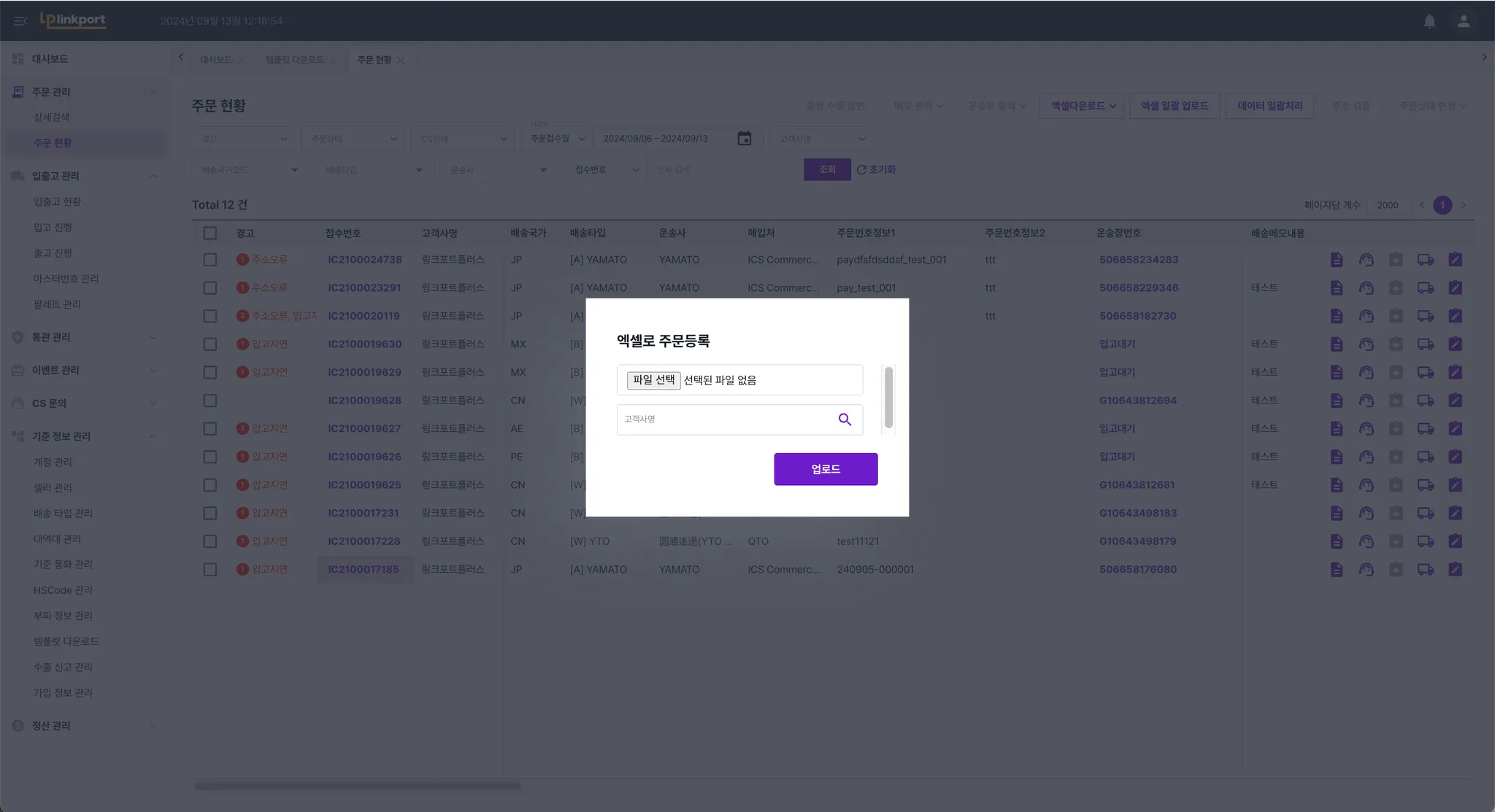Screen dimensions: 1495x812
Task: Open the user profile icon
Action: click(x=1463, y=21)
